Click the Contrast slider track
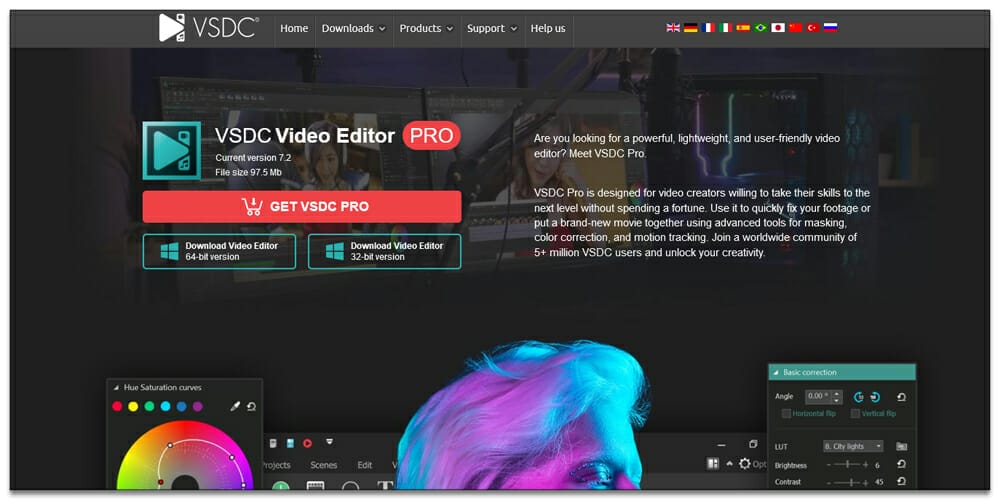This screenshot has width=1000, height=500. coord(848,482)
